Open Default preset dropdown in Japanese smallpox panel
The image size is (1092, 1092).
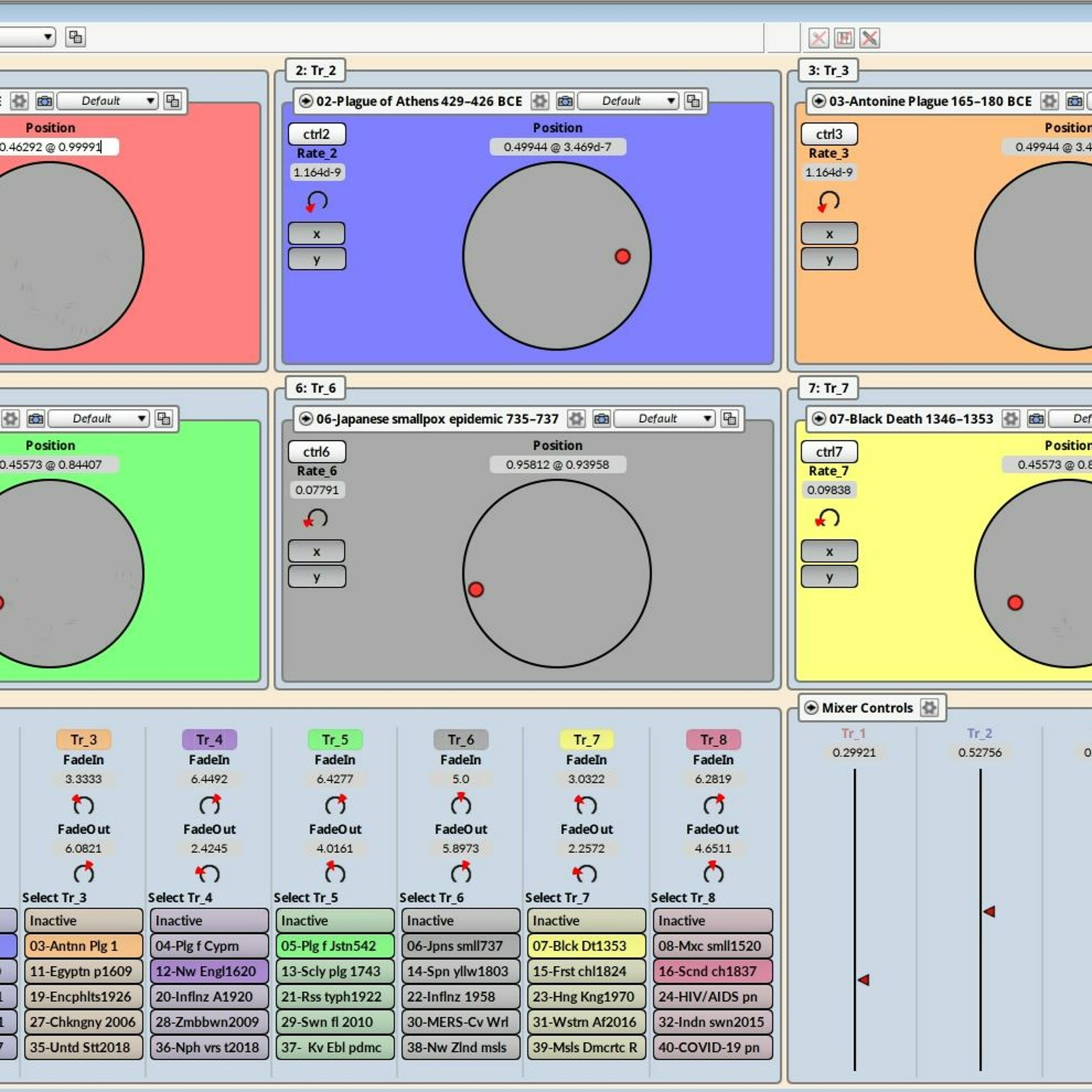click(x=665, y=419)
